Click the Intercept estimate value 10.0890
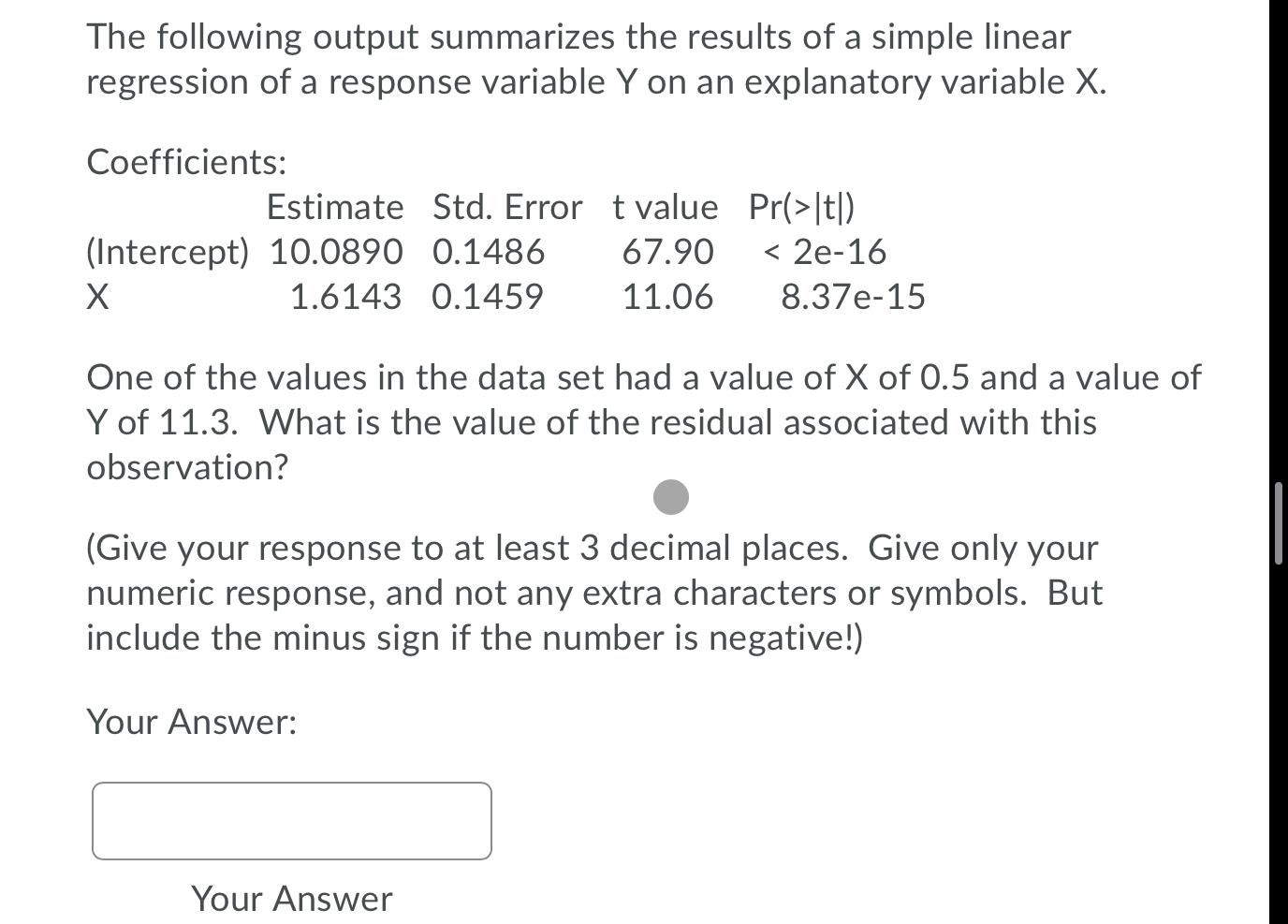 [x=337, y=252]
